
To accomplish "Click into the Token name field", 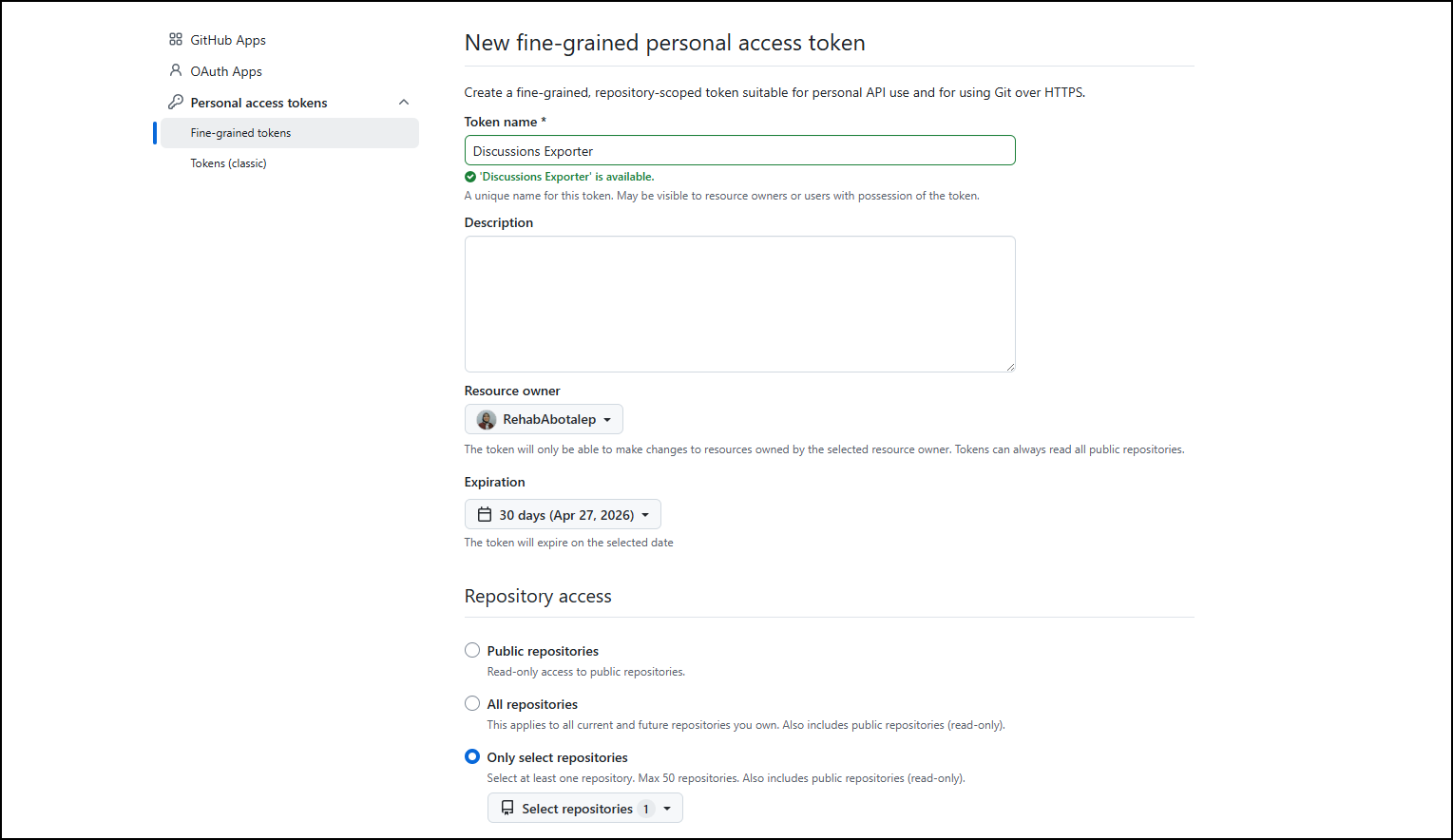I will (x=739, y=151).
